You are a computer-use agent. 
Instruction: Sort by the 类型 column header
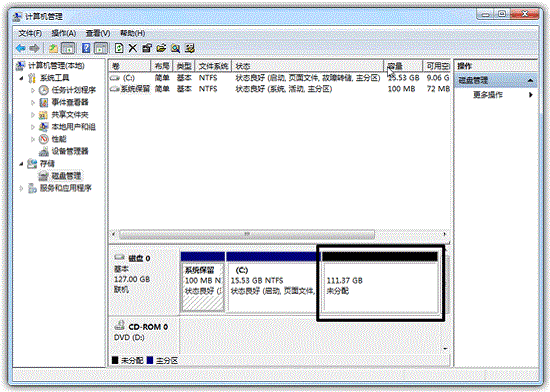[x=184, y=66]
